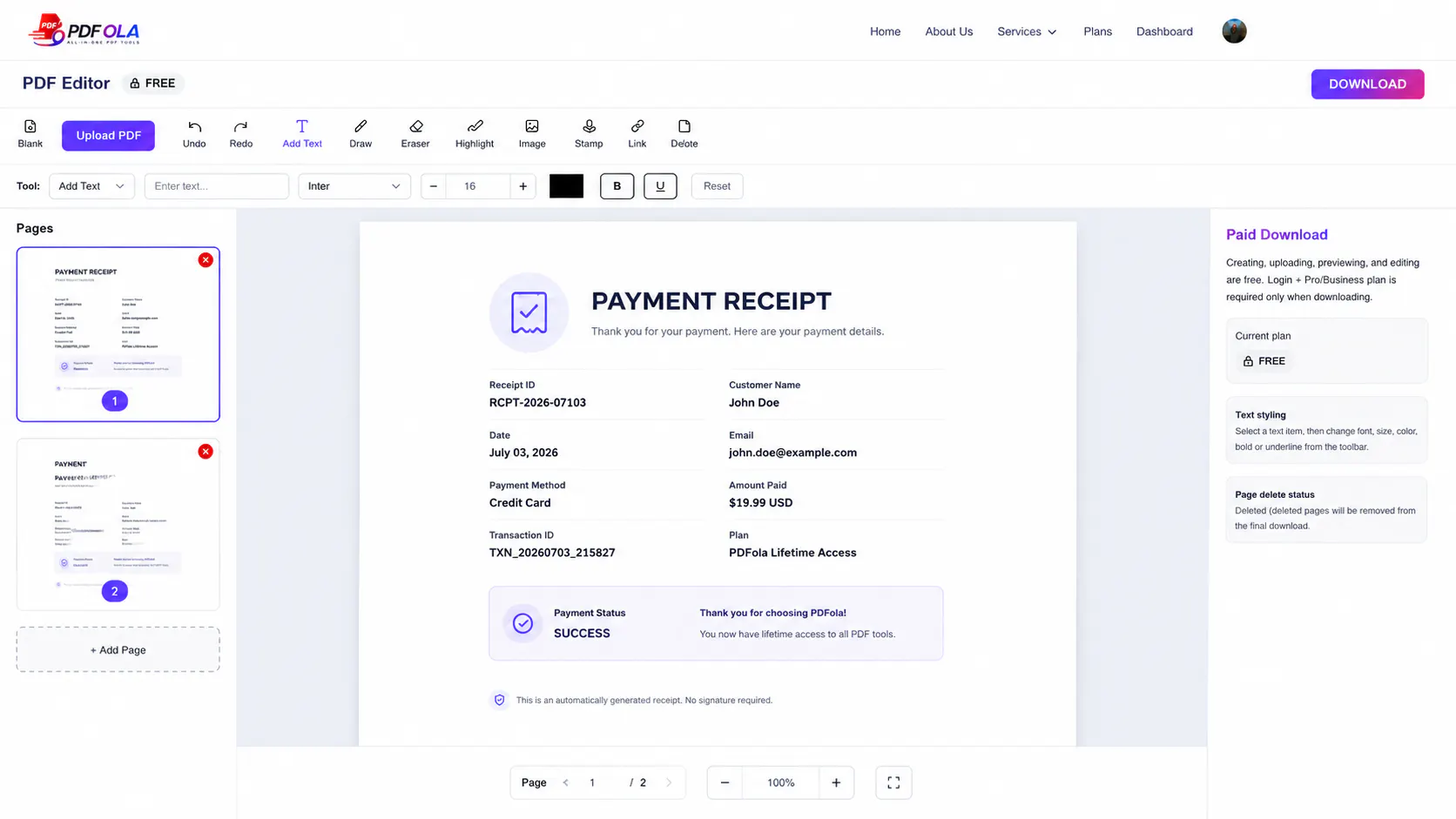Click the Delete page tool
This screenshot has width=1456, height=819.
tap(684, 134)
